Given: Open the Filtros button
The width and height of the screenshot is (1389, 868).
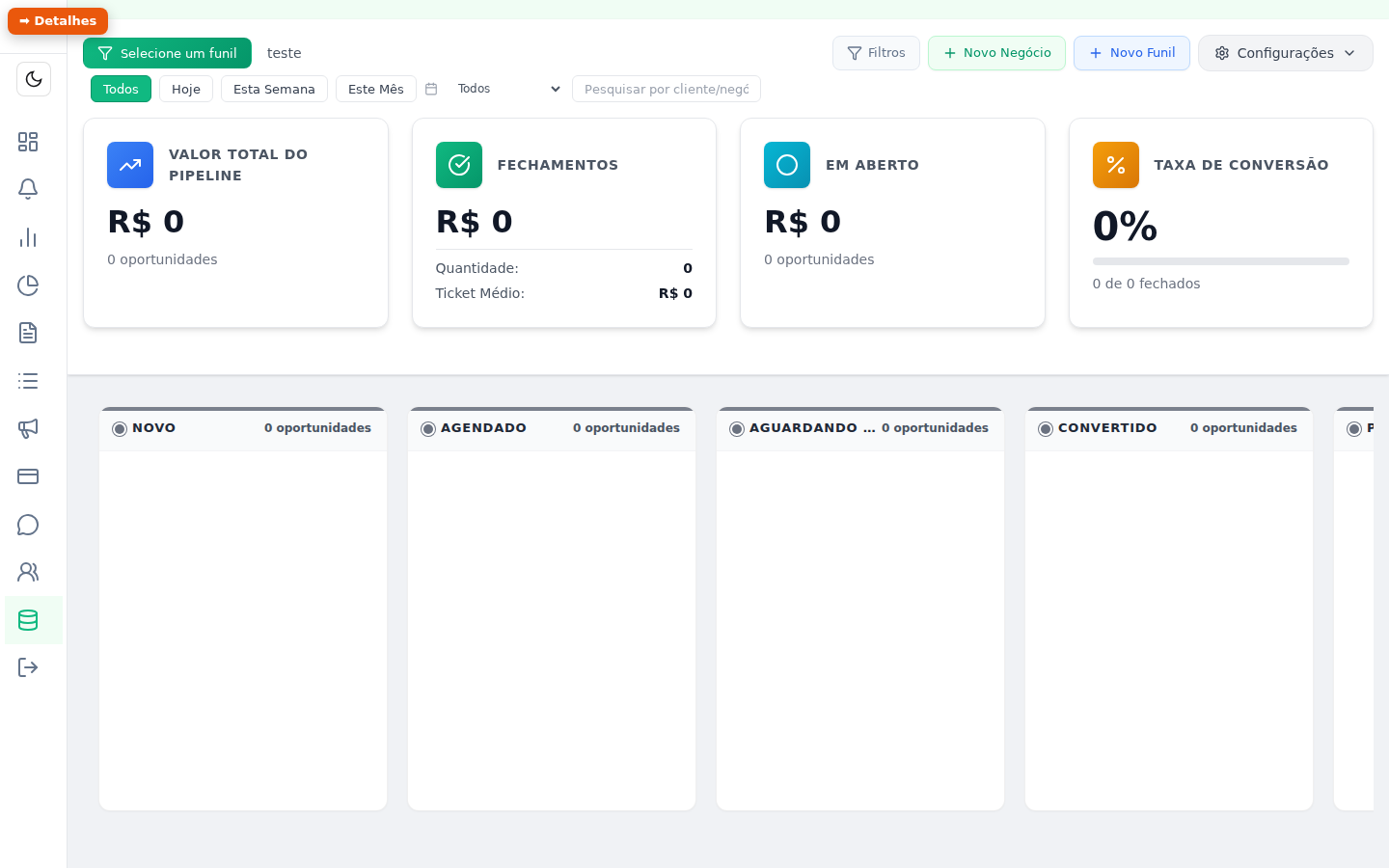Looking at the screenshot, I should point(876,53).
